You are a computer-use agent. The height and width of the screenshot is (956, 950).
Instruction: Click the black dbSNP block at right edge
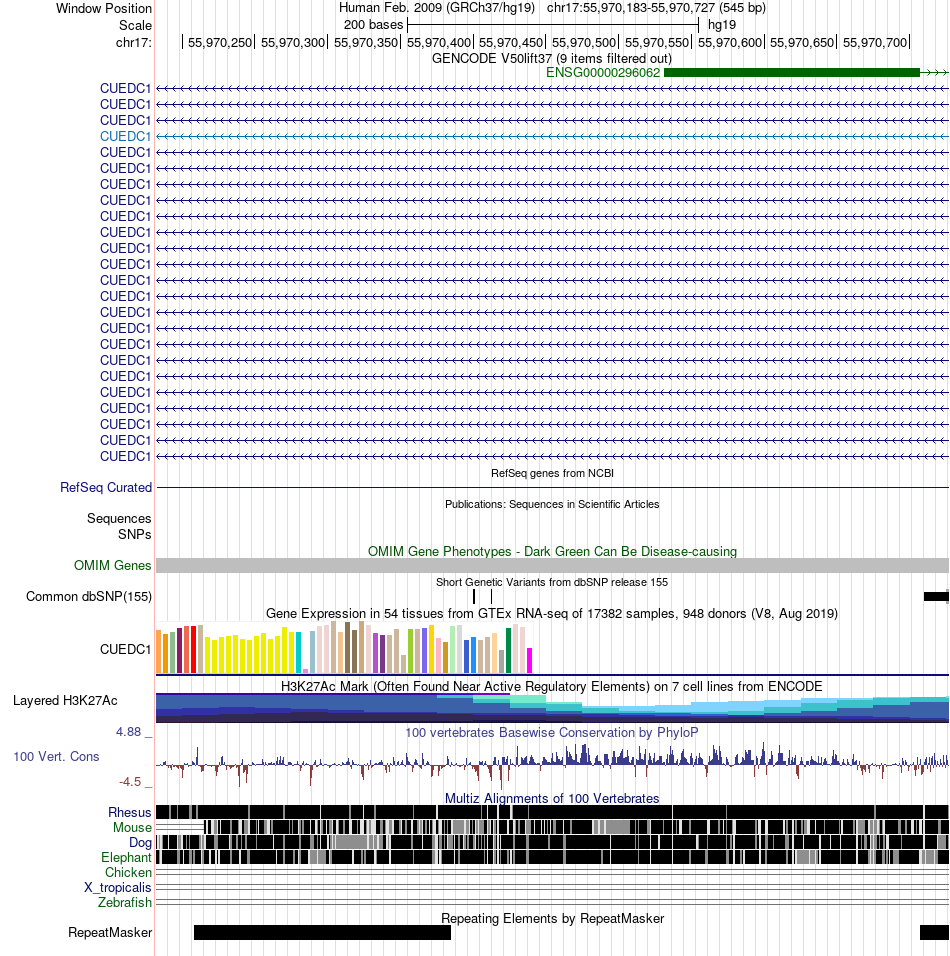pyautogui.click(x=937, y=596)
